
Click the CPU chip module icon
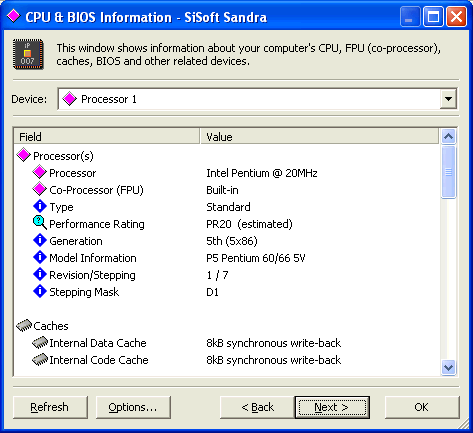coord(28,54)
